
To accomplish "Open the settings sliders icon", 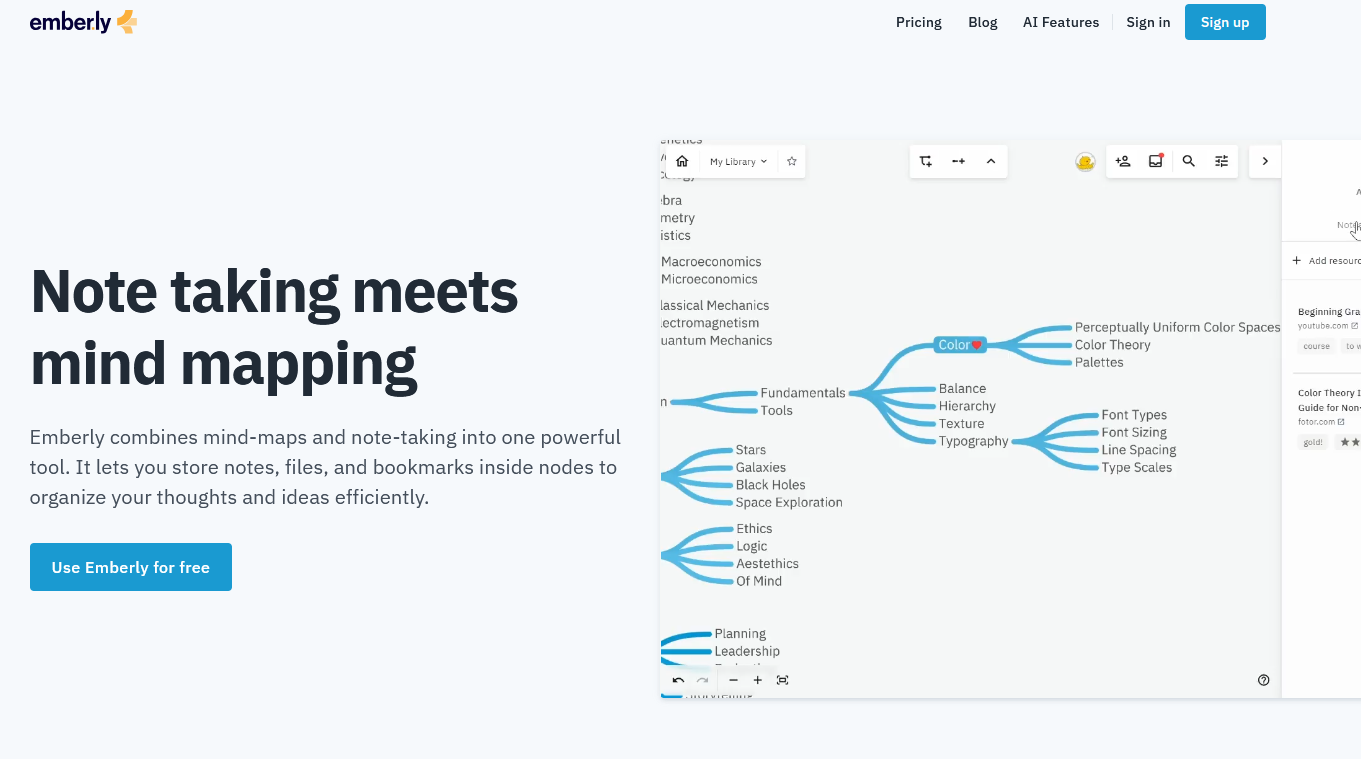I will pos(1222,161).
